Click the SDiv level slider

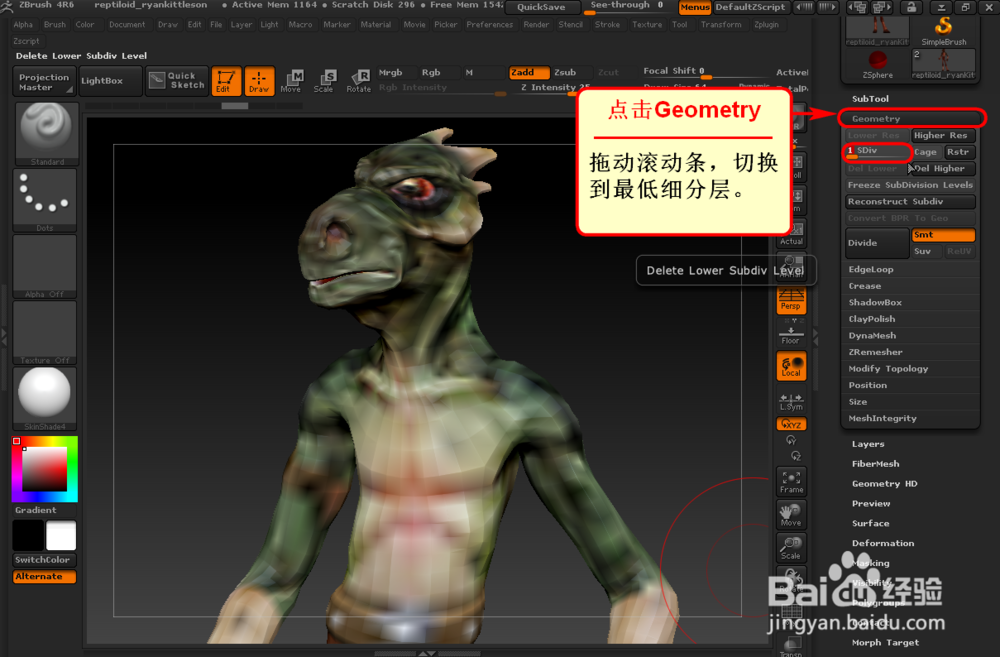point(877,152)
